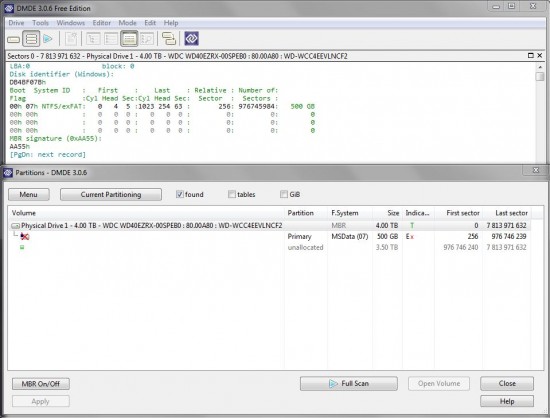Toggle the GiB checkbox

click(284, 194)
